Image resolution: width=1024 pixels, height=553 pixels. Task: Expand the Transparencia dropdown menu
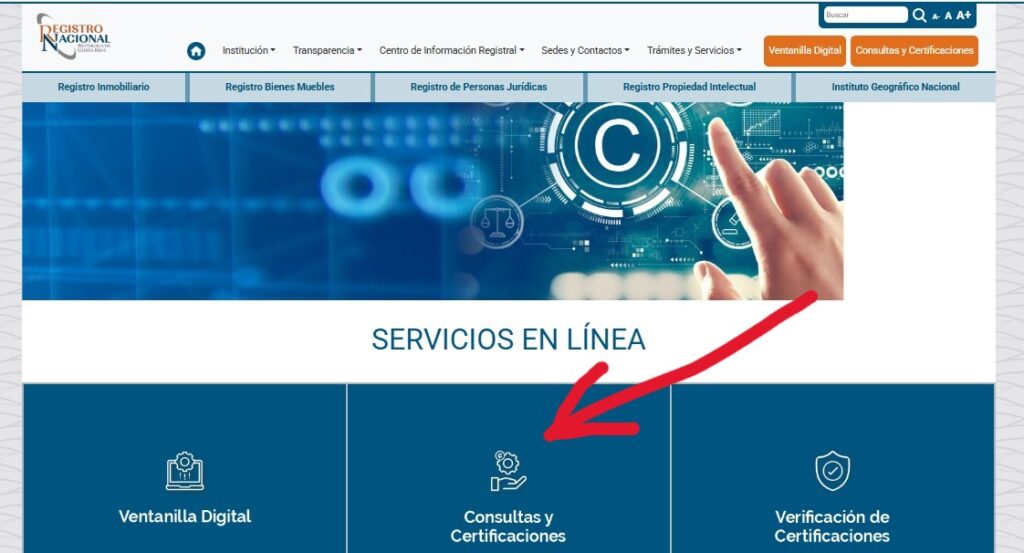tap(327, 50)
